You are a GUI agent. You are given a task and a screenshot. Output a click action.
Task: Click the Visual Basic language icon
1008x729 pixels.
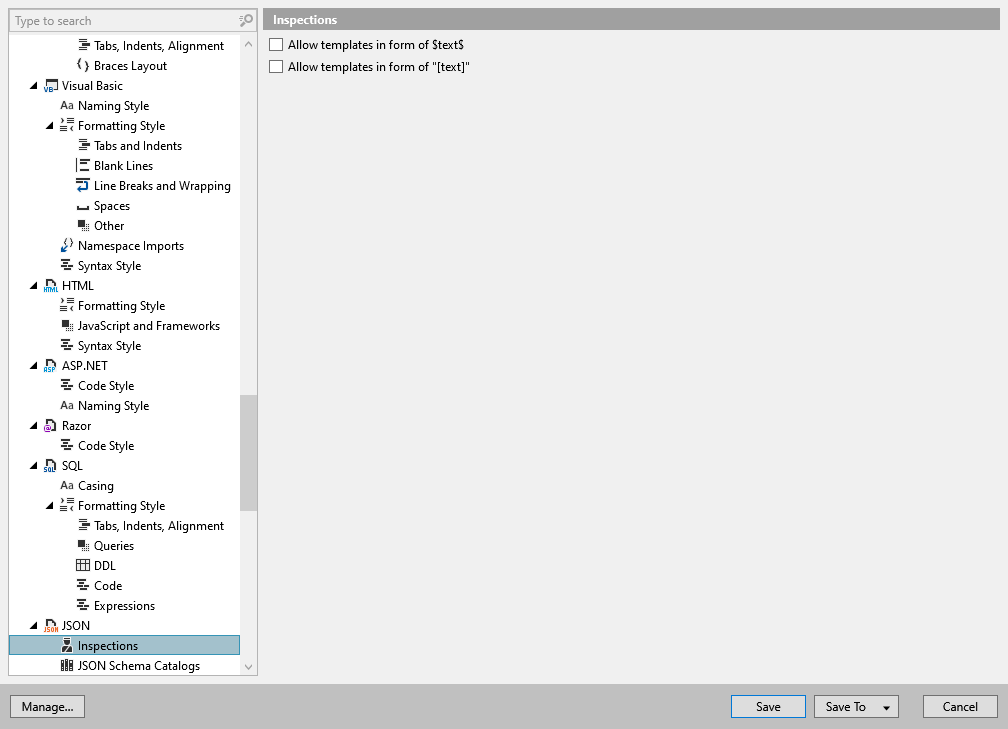pos(51,86)
